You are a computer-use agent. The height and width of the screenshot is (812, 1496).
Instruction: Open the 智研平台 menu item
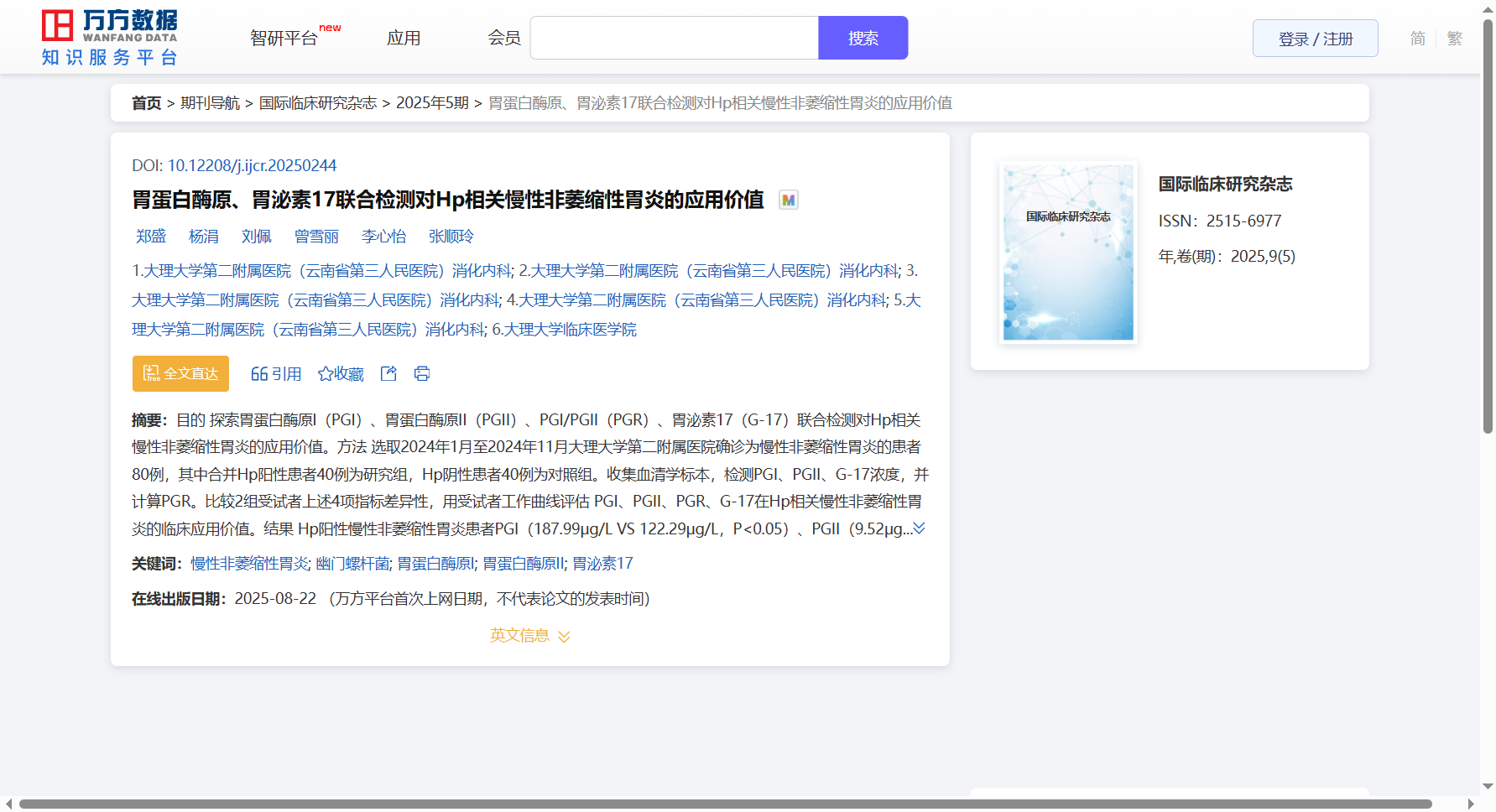point(284,39)
